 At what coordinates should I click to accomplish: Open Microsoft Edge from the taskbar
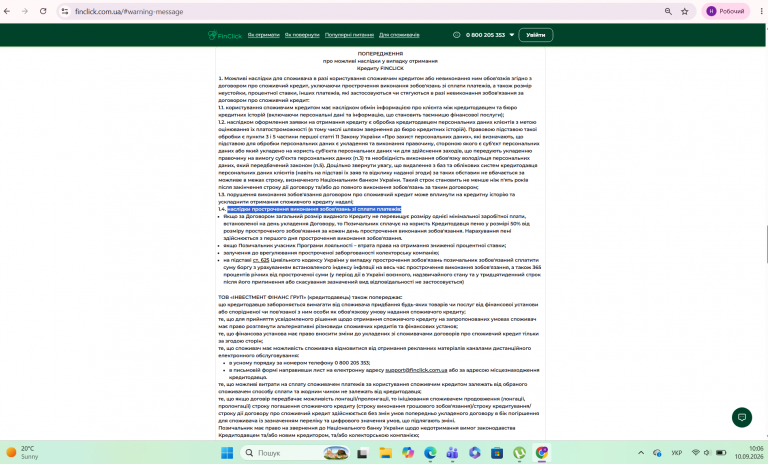430,453
